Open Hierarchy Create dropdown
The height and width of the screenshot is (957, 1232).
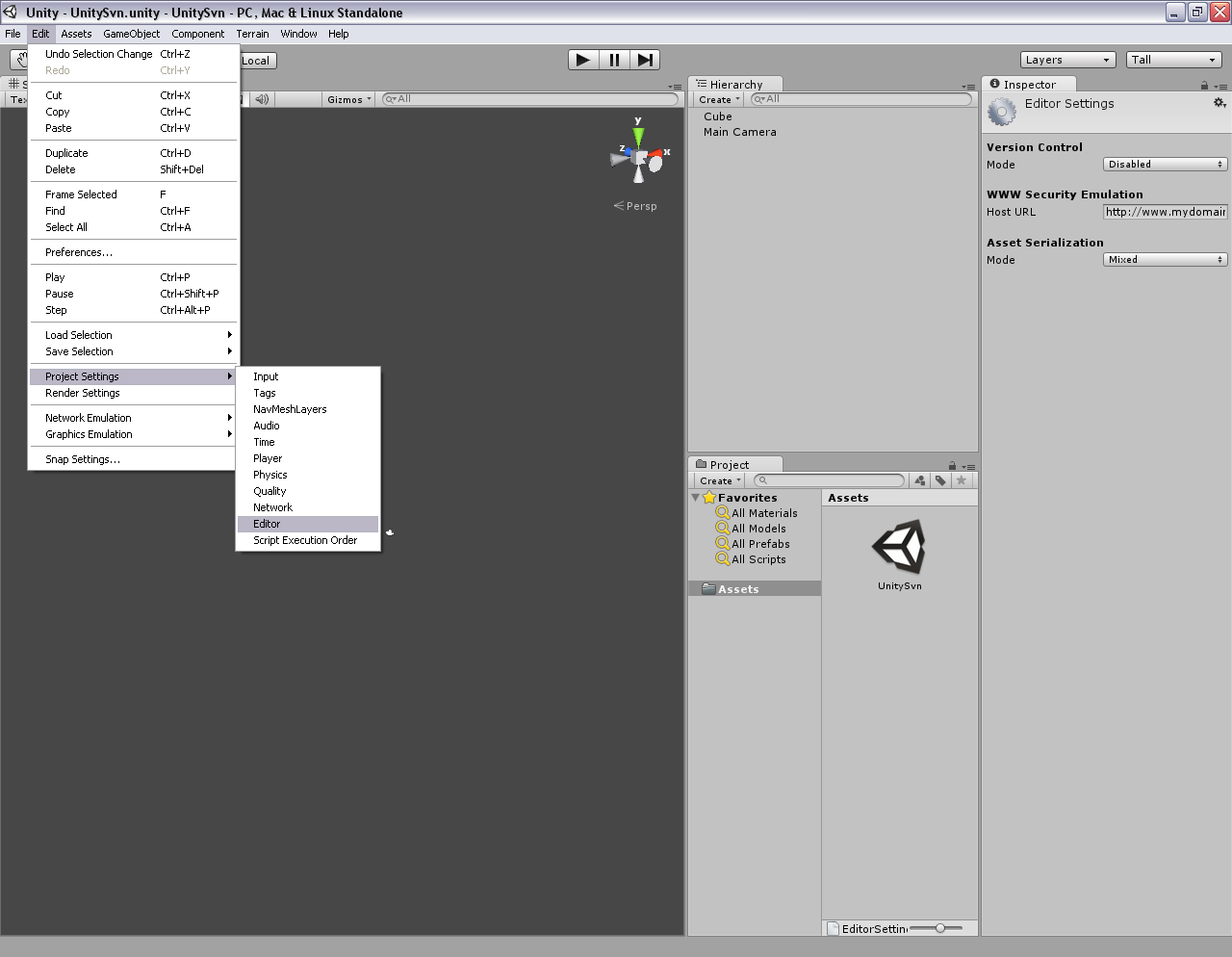tap(719, 99)
